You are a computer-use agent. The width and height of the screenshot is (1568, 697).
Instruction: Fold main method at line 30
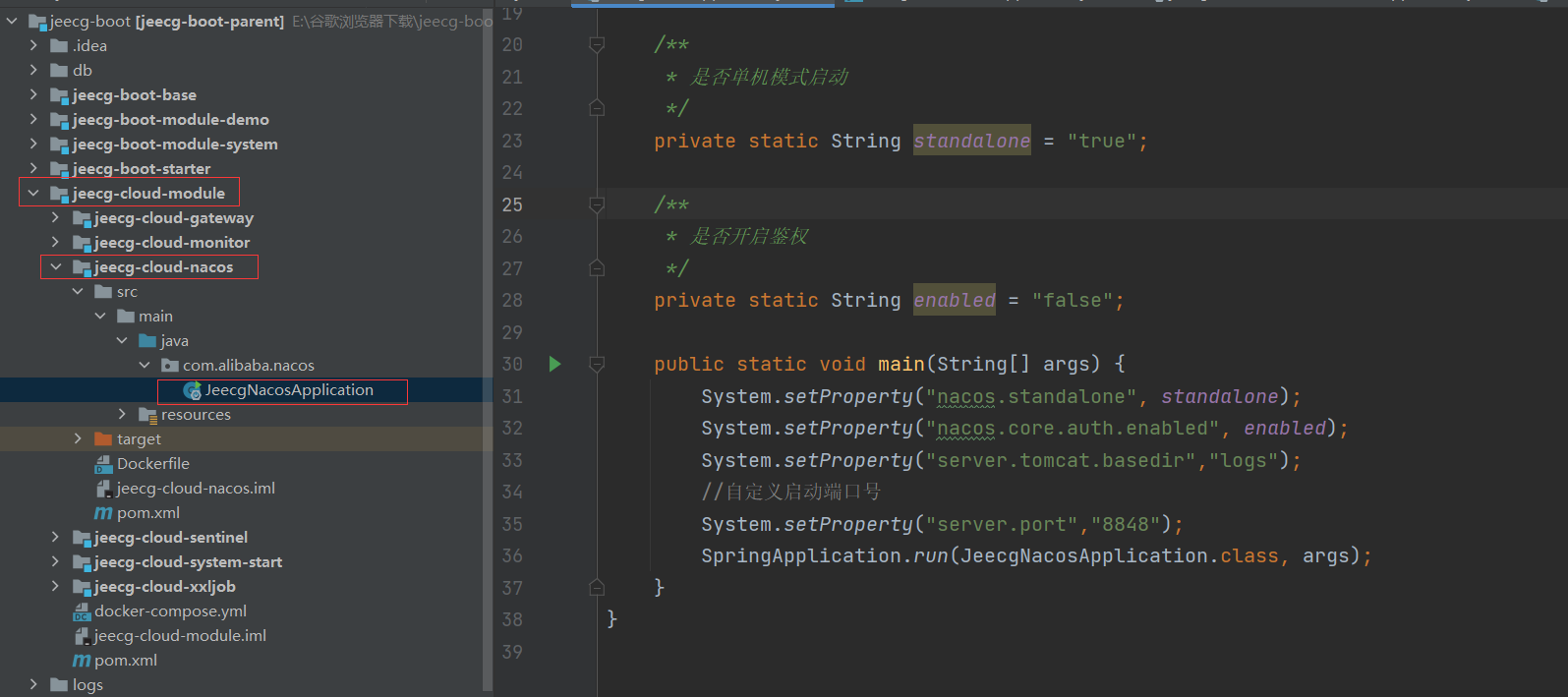pos(596,365)
